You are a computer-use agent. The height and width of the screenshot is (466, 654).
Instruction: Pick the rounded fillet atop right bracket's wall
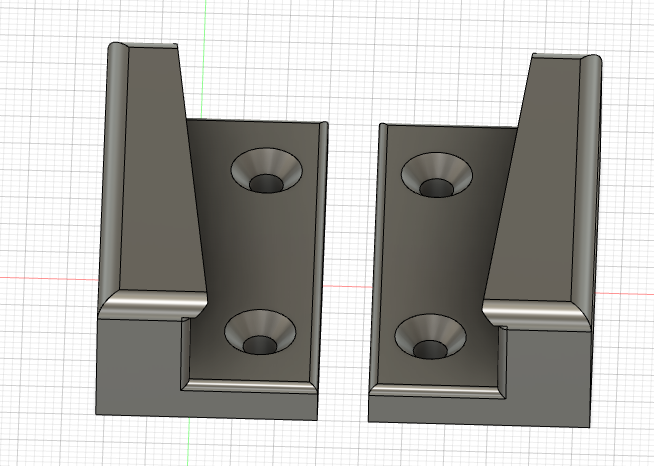560,60
